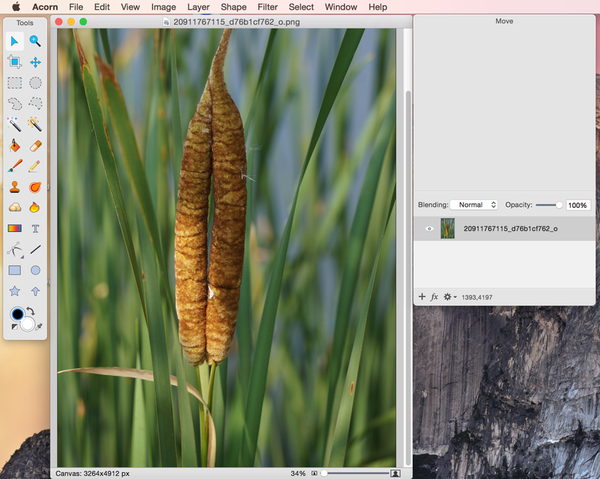Add a new layer with plus button
Viewport: 600px width, 479px height.
pyautogui.click(x=422, y=297)
